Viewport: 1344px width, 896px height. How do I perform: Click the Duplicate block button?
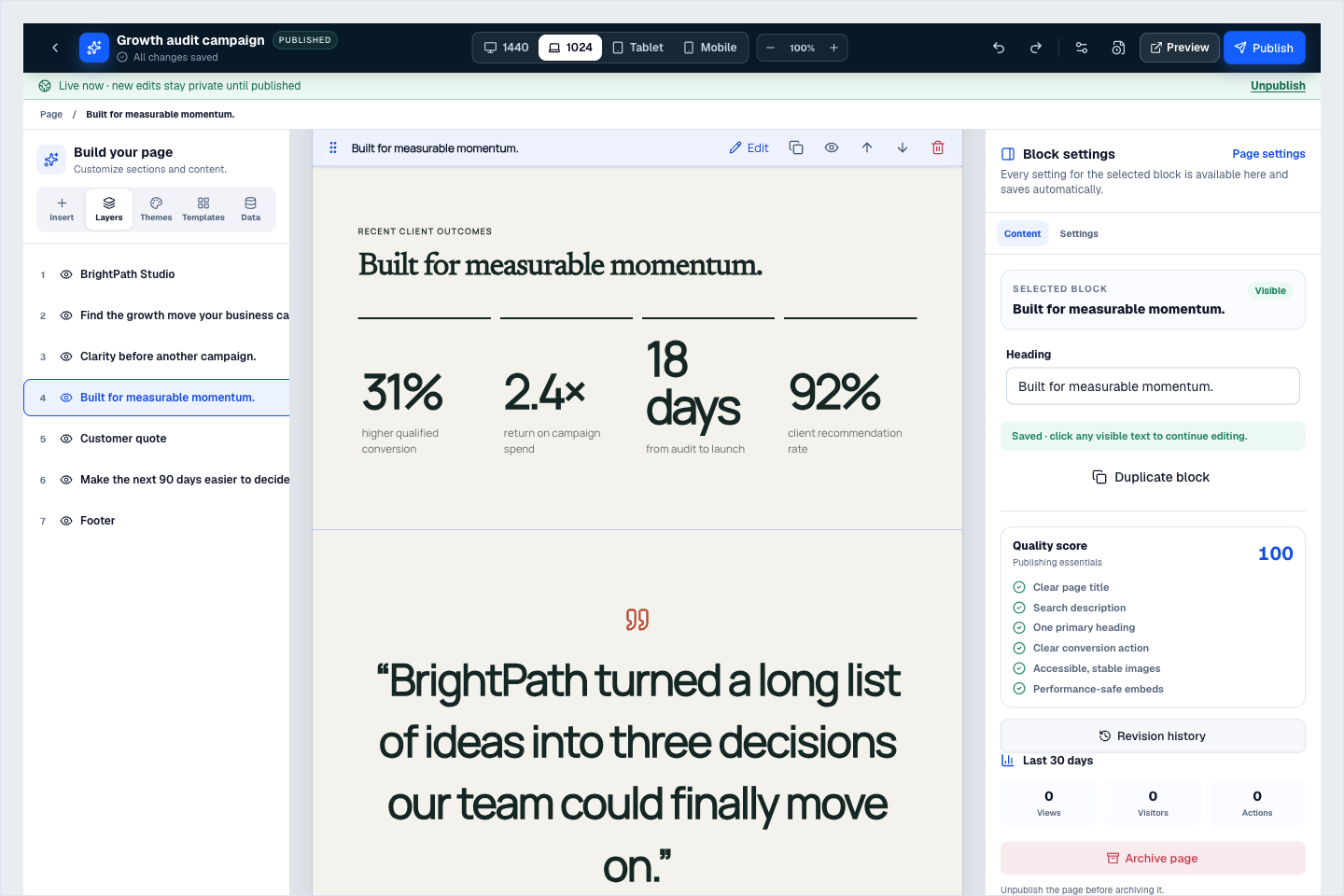[1153, 477]
